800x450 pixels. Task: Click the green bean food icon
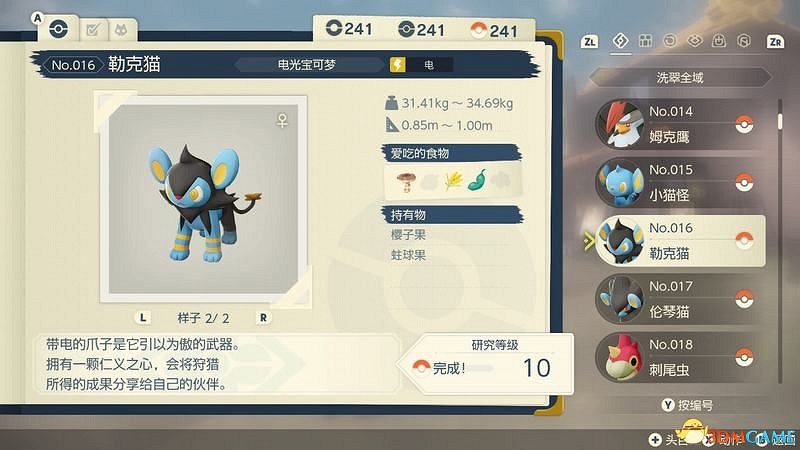[478, 180]
